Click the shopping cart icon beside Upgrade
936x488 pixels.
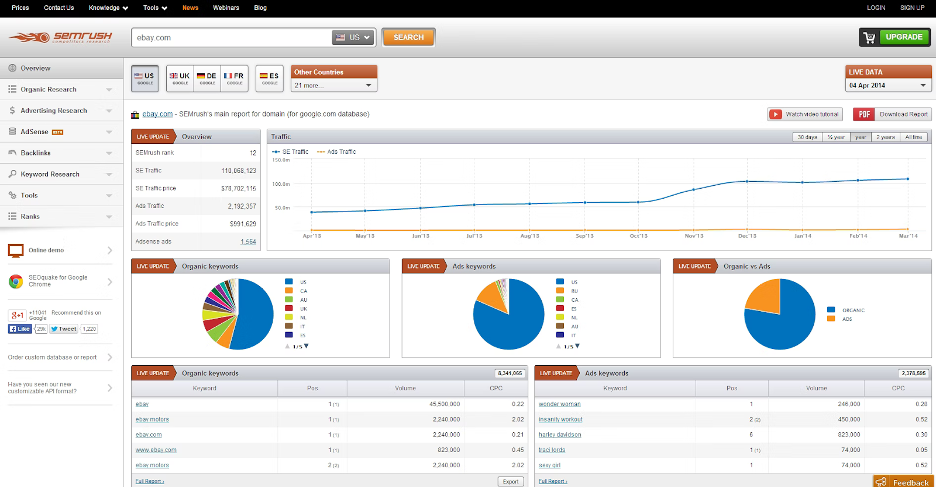pyautogui.click(x=869, y=37)
